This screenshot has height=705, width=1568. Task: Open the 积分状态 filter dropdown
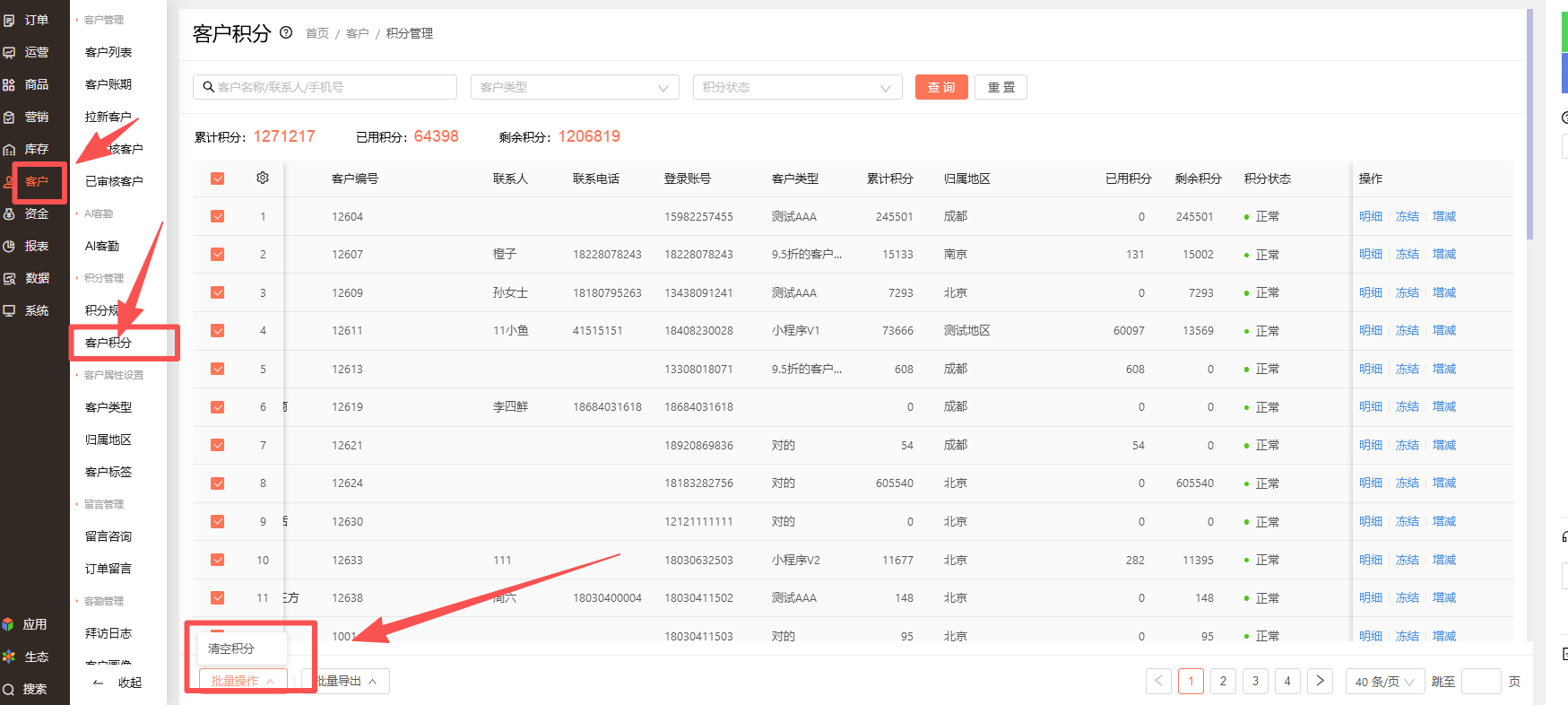[x=799, y=87]
